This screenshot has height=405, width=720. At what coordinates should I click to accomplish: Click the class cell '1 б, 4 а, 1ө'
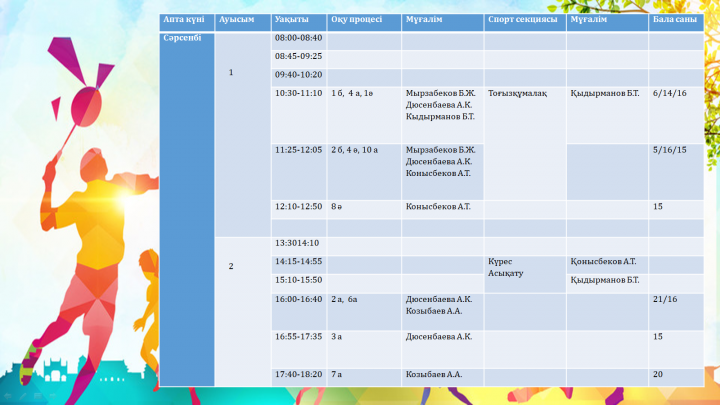[364, 116]
